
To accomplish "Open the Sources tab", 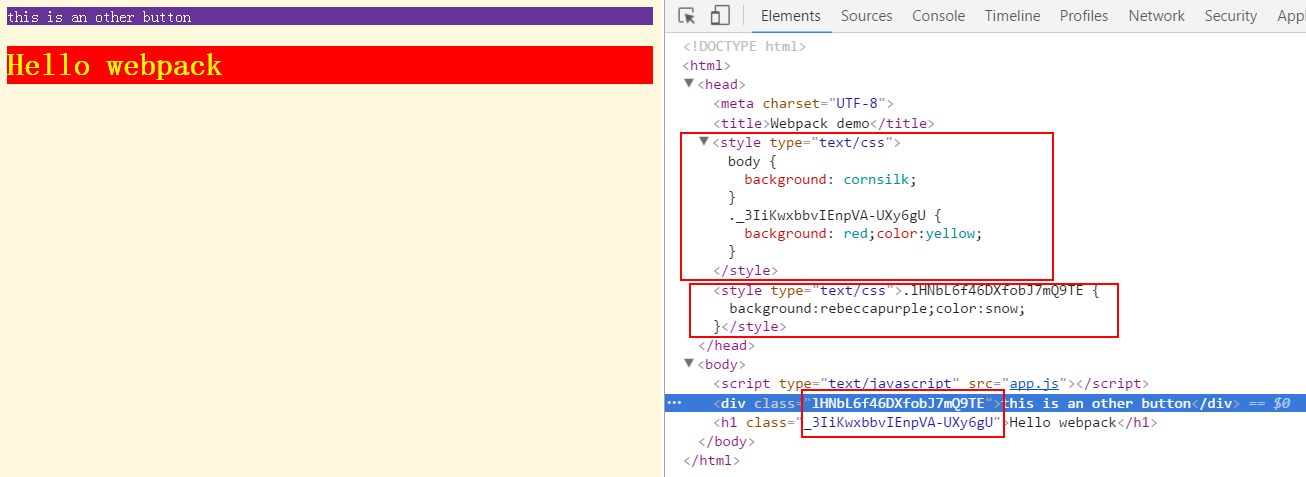I will pos(866,16).
